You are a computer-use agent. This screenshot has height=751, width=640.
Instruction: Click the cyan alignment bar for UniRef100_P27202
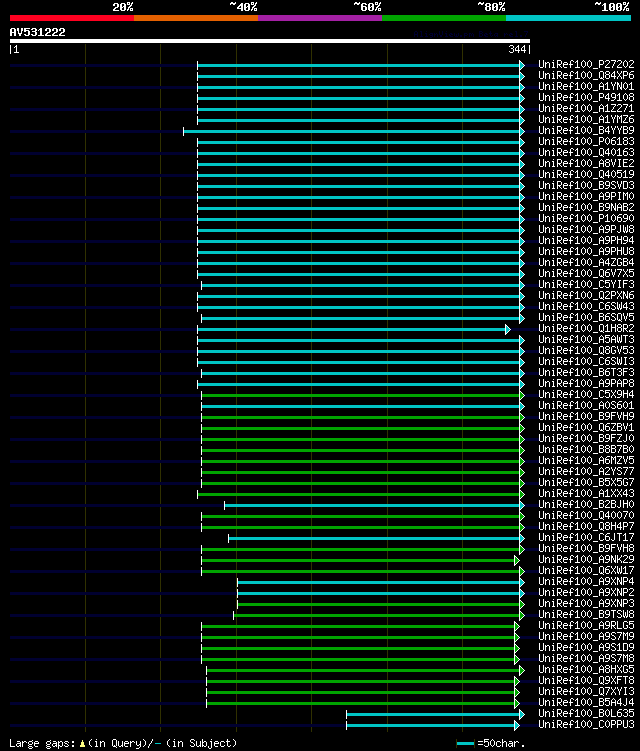pyautogui.click(x=361, y=65)
